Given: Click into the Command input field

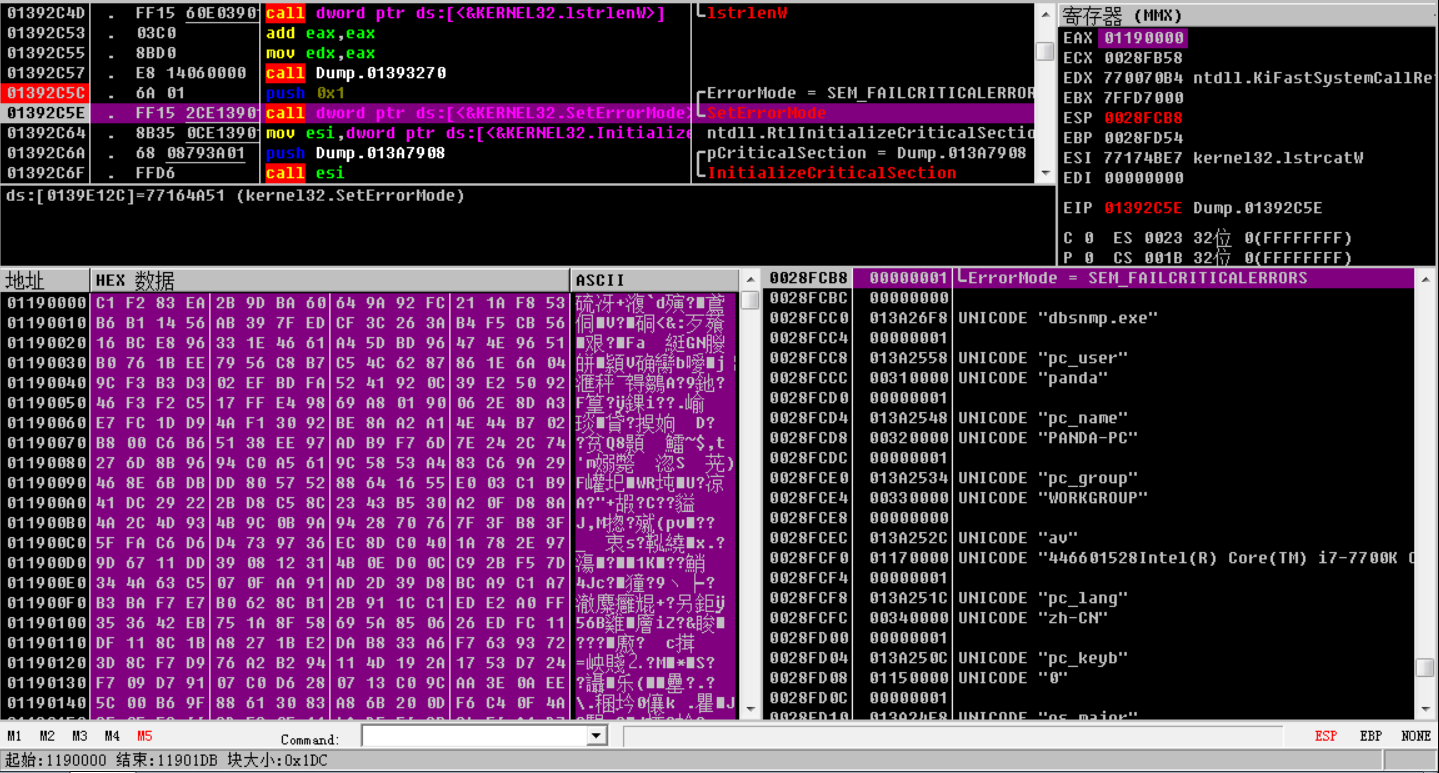Looking at the screenshot, I should 474,737.
